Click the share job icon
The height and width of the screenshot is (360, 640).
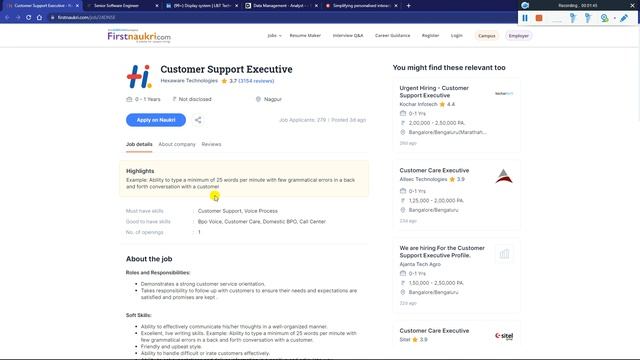pyautogui.click(x=198, y=120)
